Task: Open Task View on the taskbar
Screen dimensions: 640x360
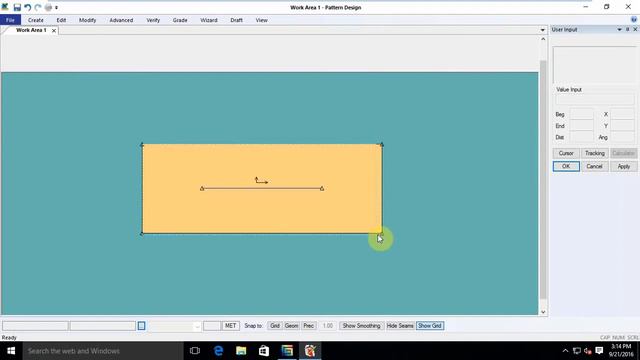Action: tap(195, 351)
